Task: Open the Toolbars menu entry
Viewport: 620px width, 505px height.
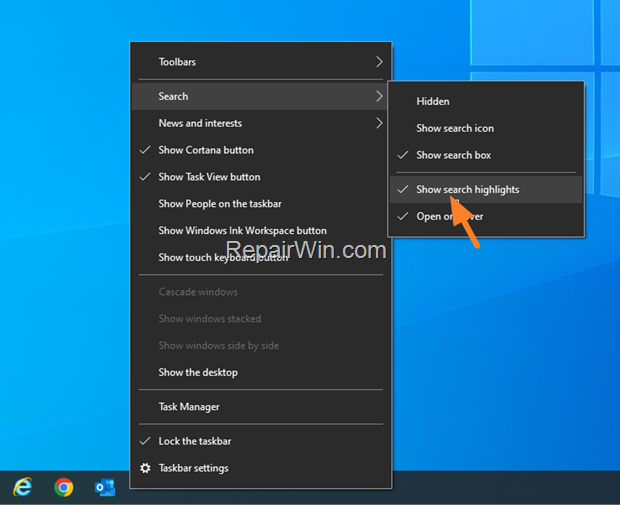Action: [261, 62]
